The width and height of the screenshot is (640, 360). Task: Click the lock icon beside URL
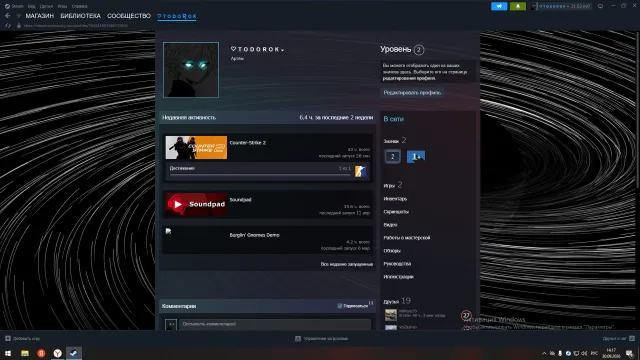[18, 25]
